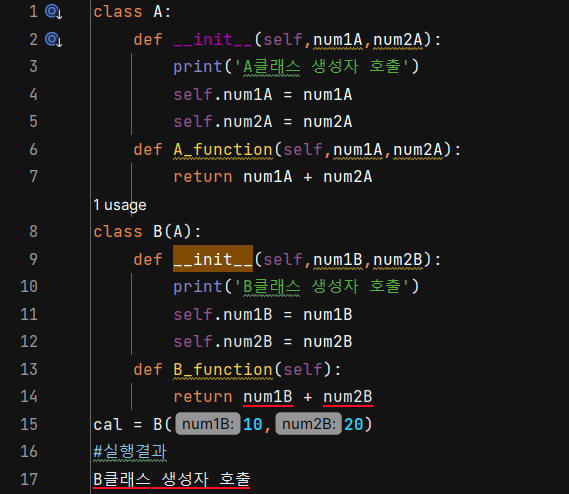Click the number 10 argument on line 15

click(x=253, y=424)
